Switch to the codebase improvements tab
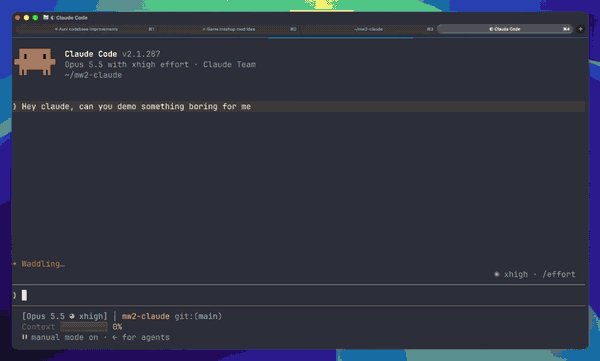Screen dimensions: 600x361 [86, 29]
